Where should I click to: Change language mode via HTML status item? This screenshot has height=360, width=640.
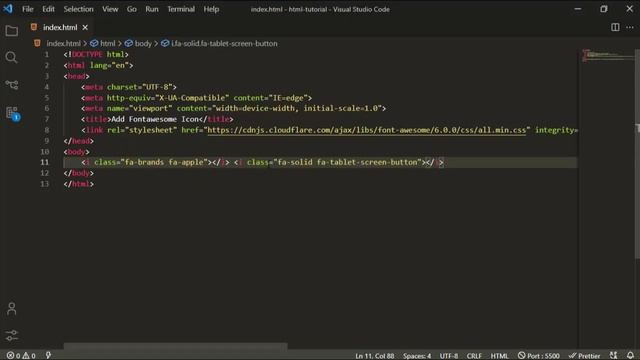click(x=499, y=356)
